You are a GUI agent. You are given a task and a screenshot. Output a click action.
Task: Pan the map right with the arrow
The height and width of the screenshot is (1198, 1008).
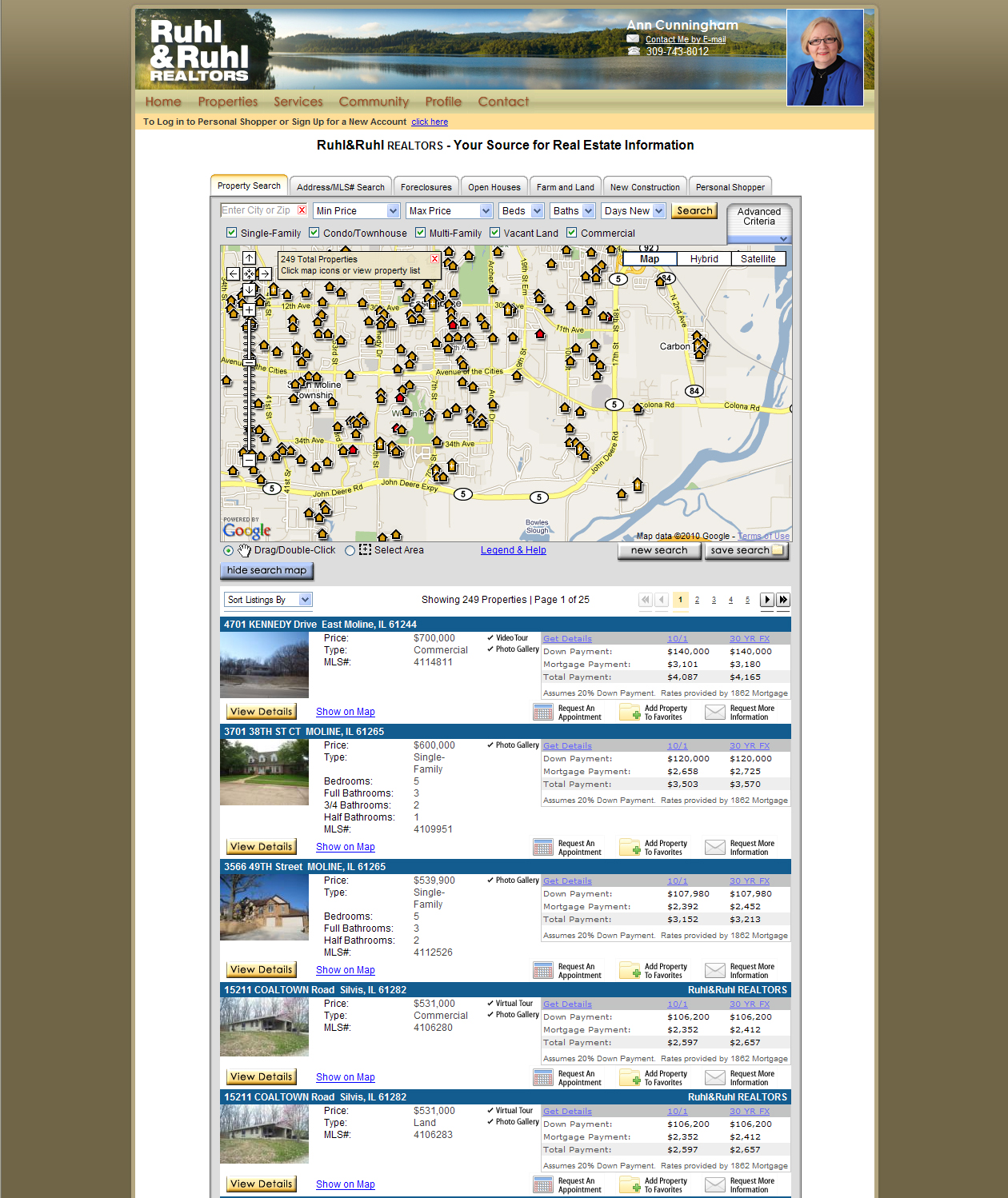(265, 274)
